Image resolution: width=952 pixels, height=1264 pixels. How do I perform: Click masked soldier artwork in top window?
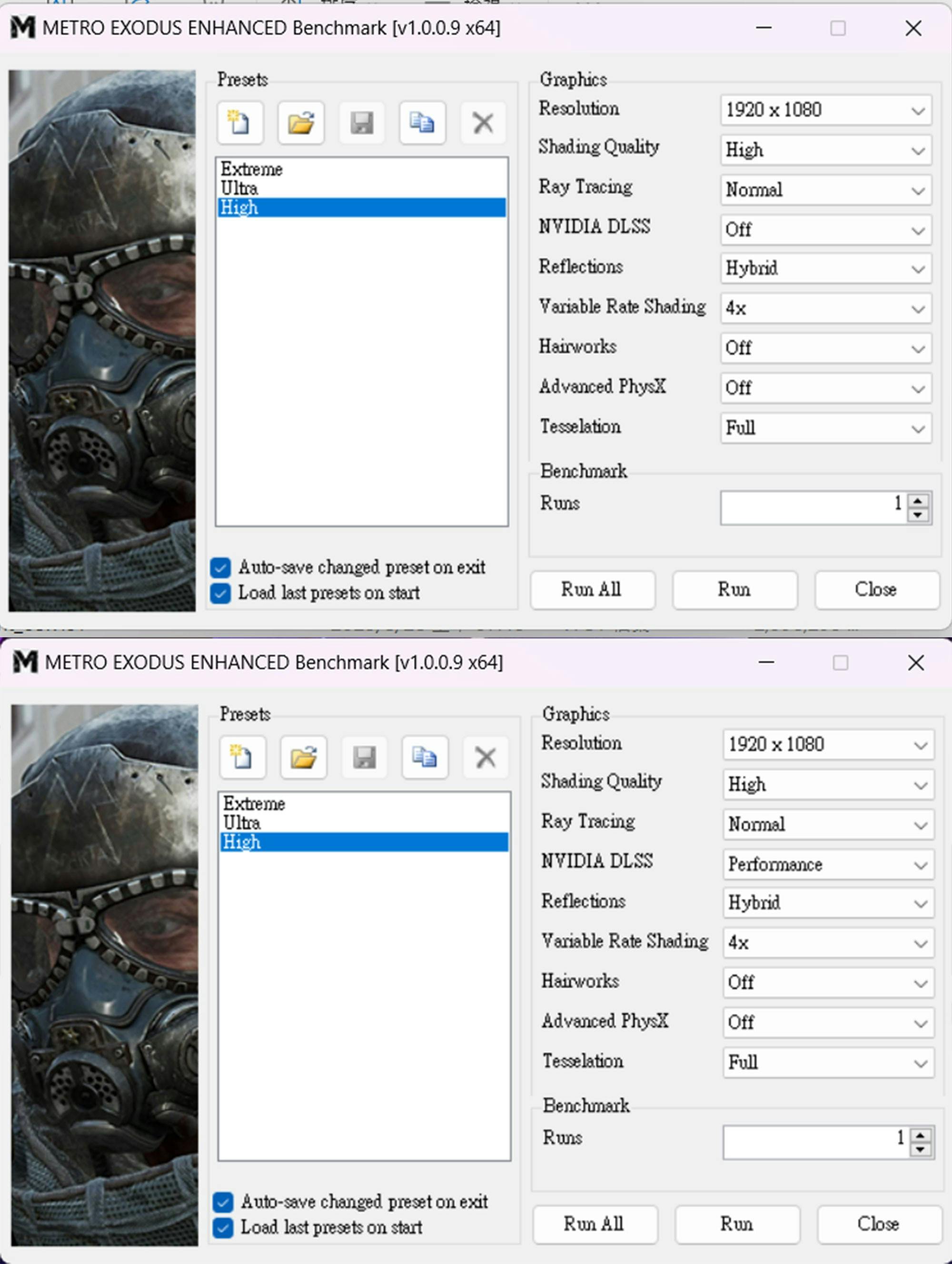click(x=102, y=341)
